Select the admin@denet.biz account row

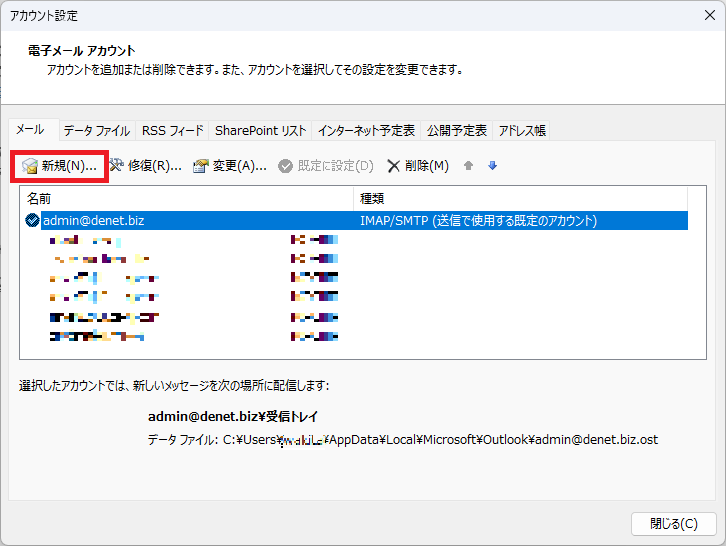pos(356,220)
